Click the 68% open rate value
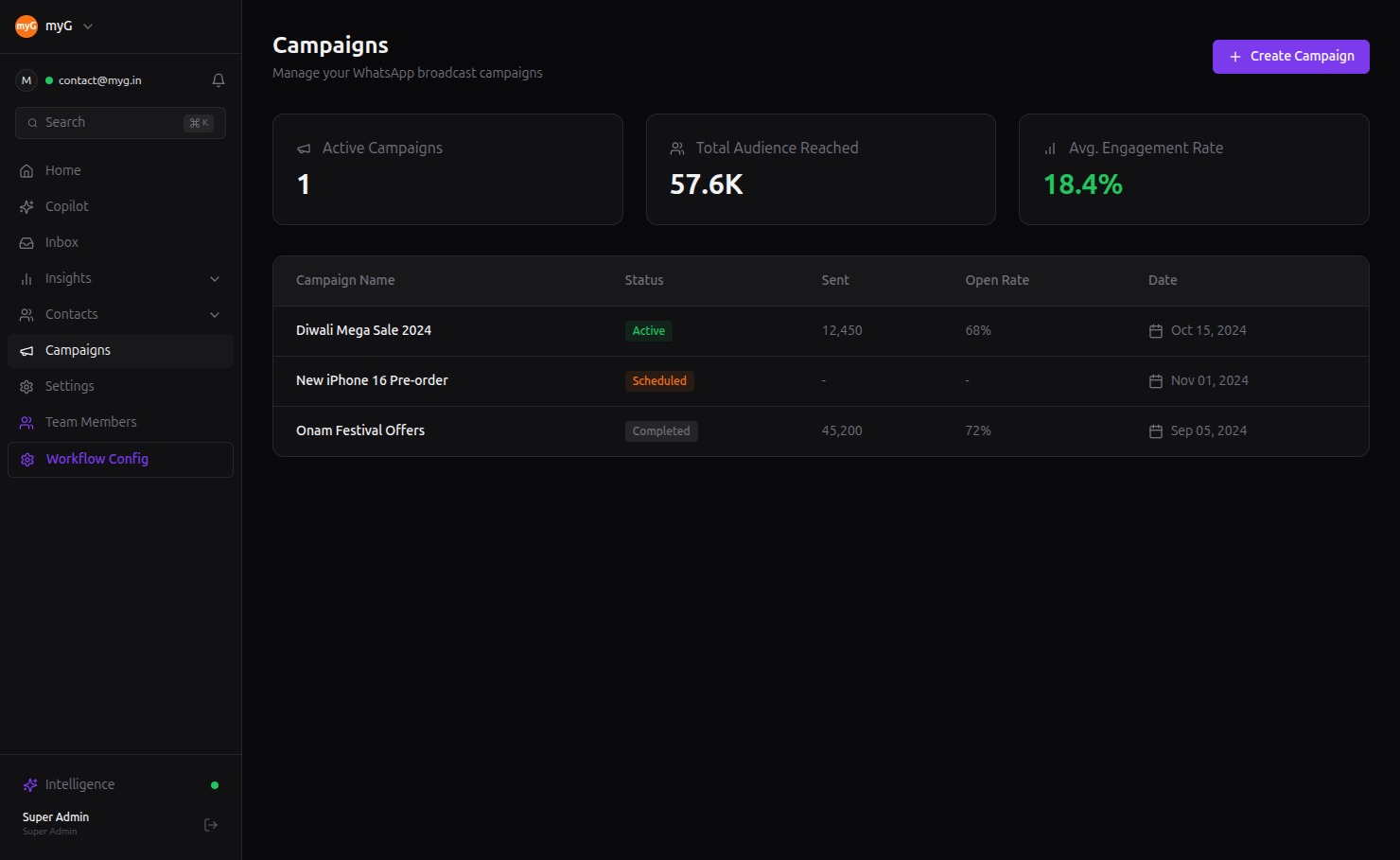Image resolution: width=1400 pixels, height=860 pixels. coord(978,331)
